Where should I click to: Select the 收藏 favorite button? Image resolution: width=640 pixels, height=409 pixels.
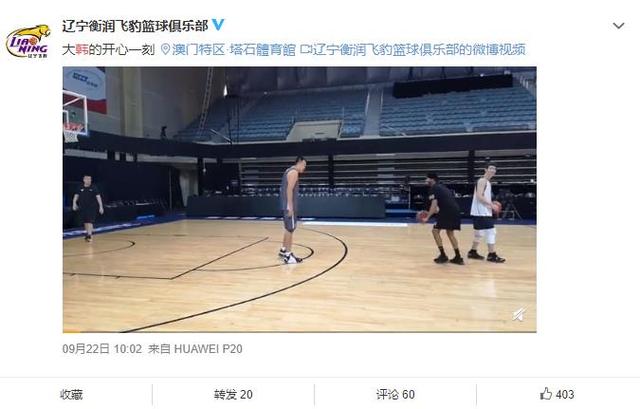pos(71,395)
